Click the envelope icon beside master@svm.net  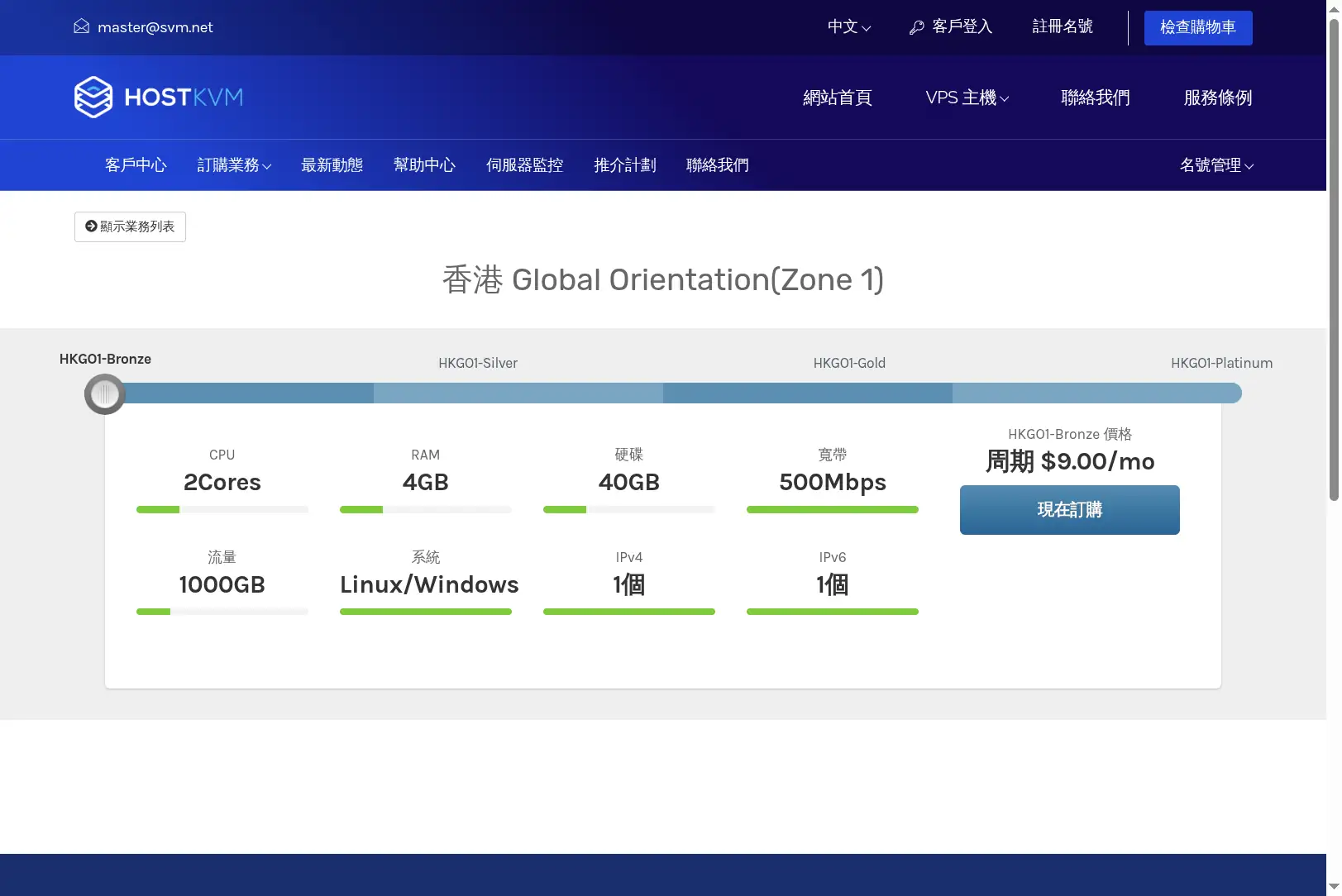[81, 26]
